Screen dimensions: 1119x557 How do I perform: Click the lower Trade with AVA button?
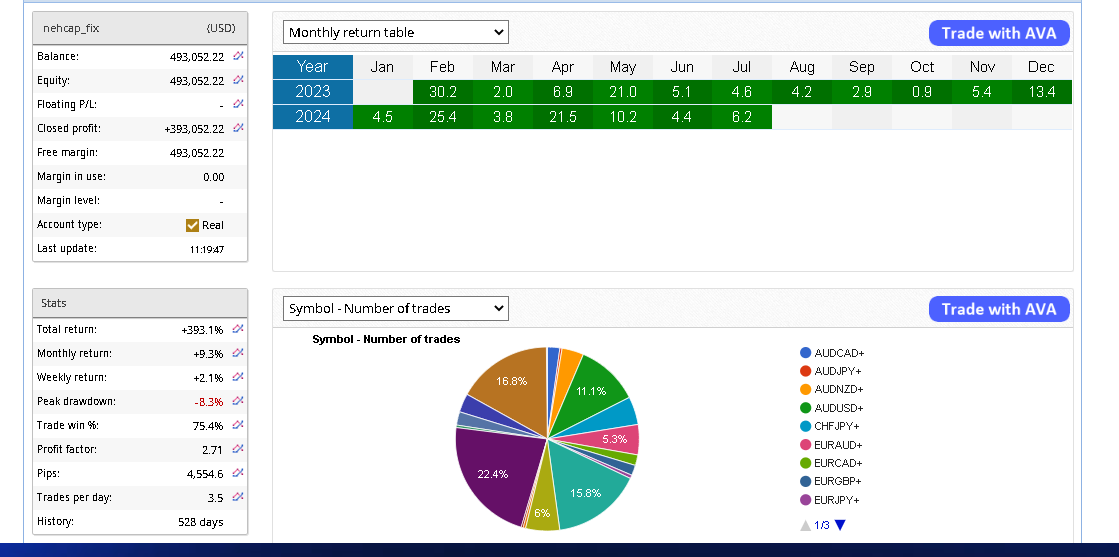[x=998, y=309]
